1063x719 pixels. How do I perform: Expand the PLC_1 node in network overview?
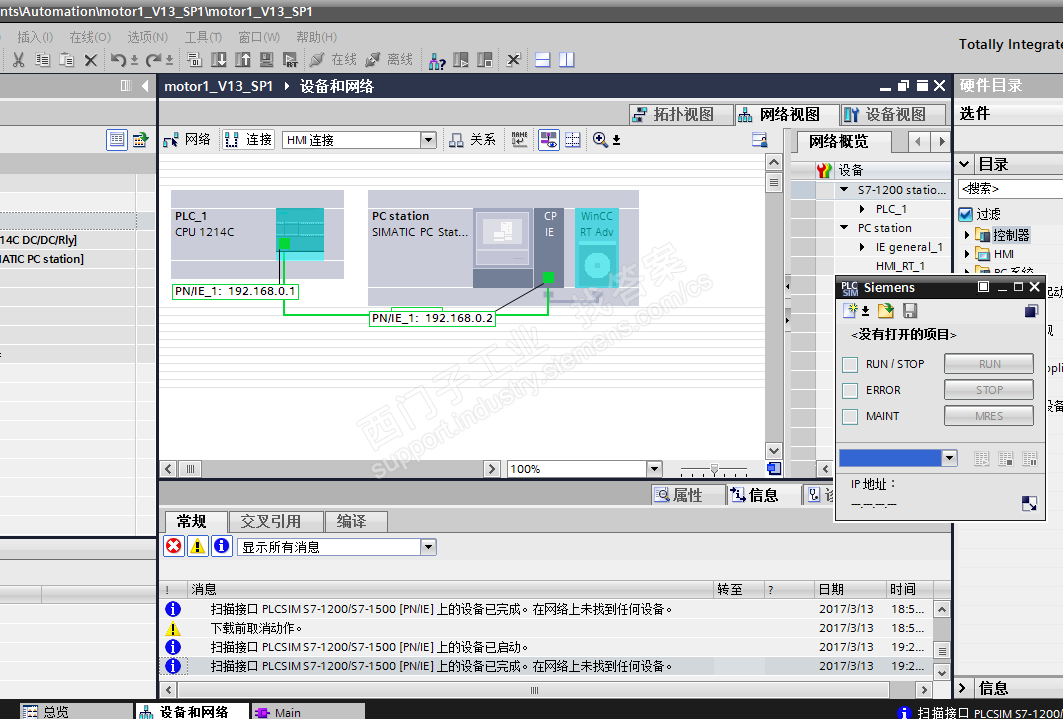862,209
